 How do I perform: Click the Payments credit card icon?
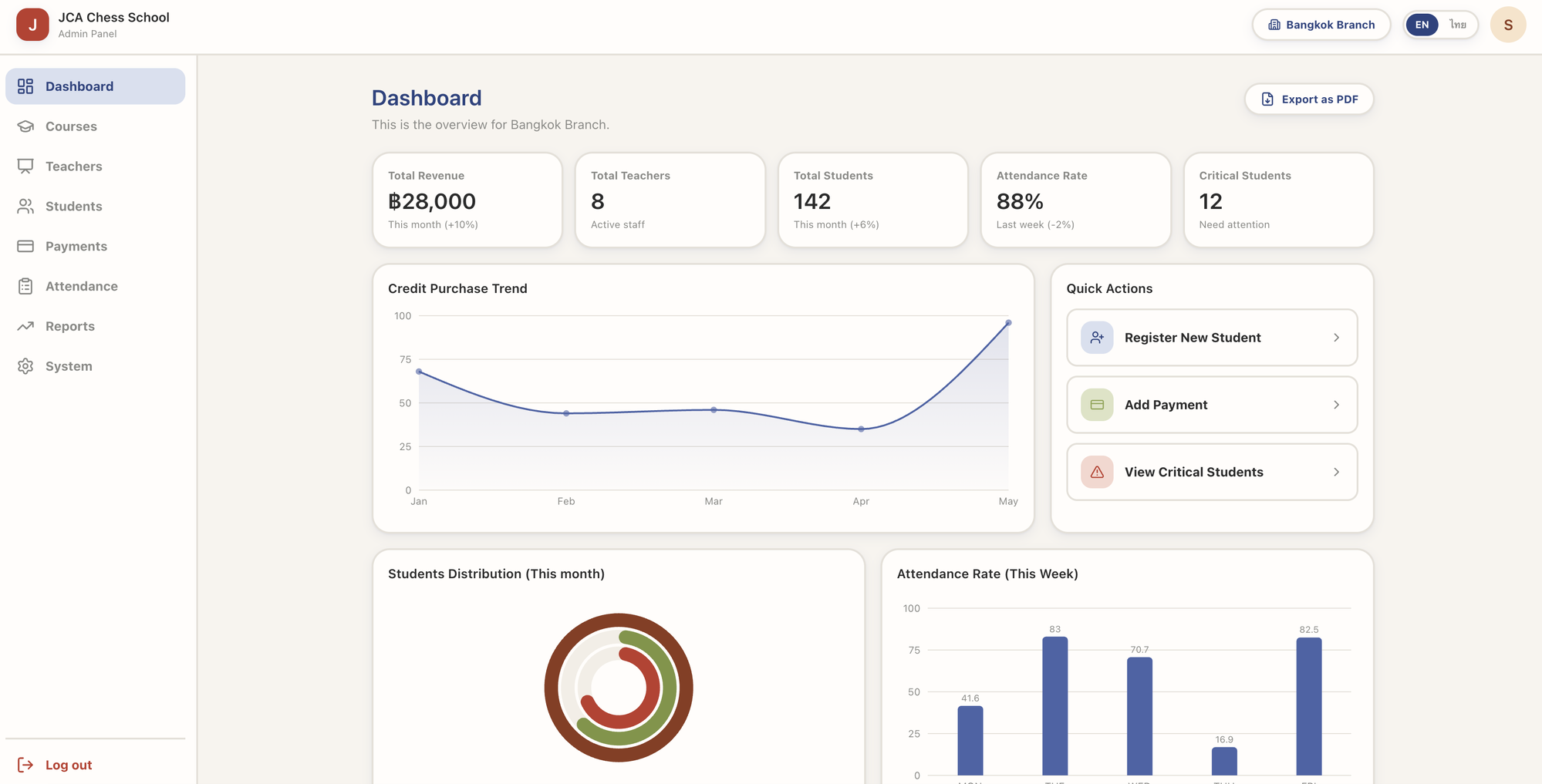coord(25,247)
